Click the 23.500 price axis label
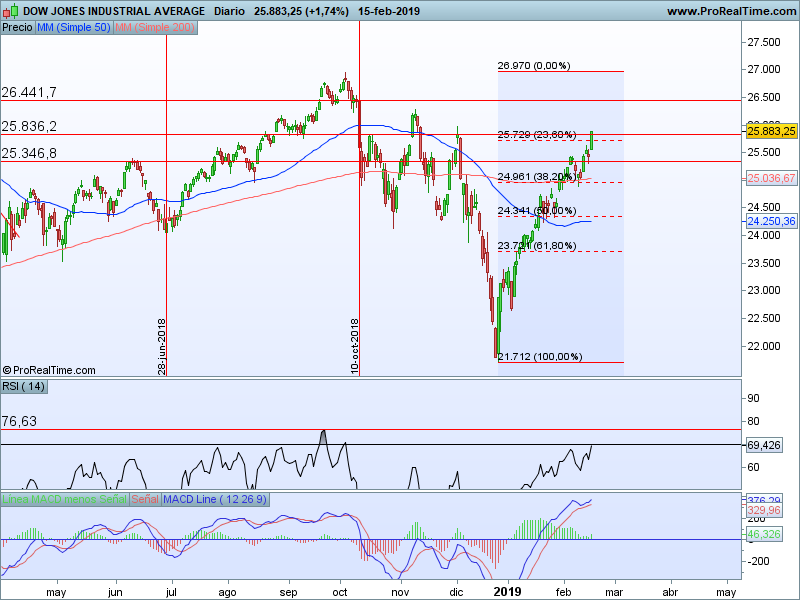This screenshot has height=600, width=800. pyautogui.click(x=764, y=263)
